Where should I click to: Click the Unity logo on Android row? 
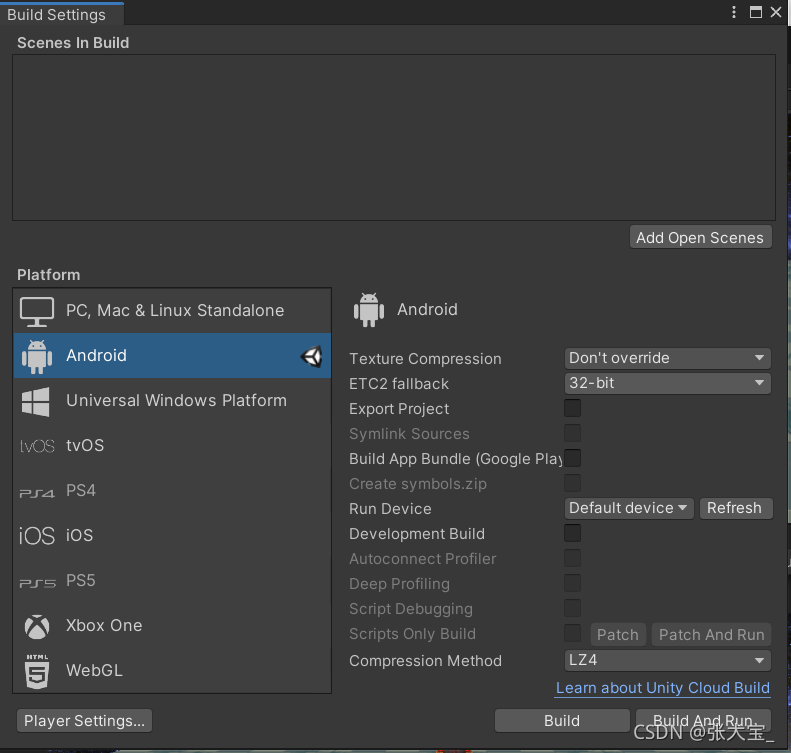[x=311, y=357]
